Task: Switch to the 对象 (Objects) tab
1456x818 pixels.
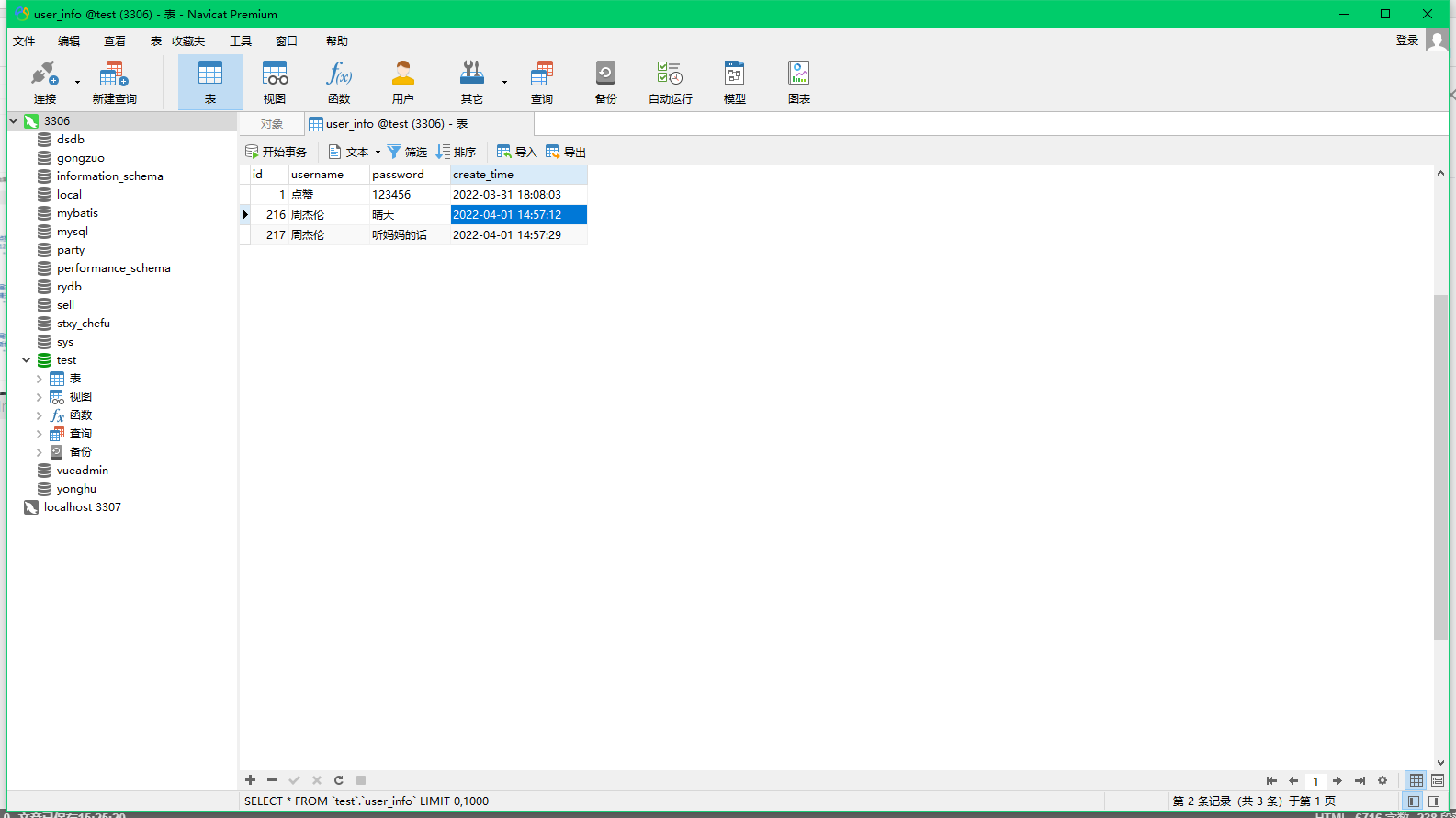Action: pos(271,124)
